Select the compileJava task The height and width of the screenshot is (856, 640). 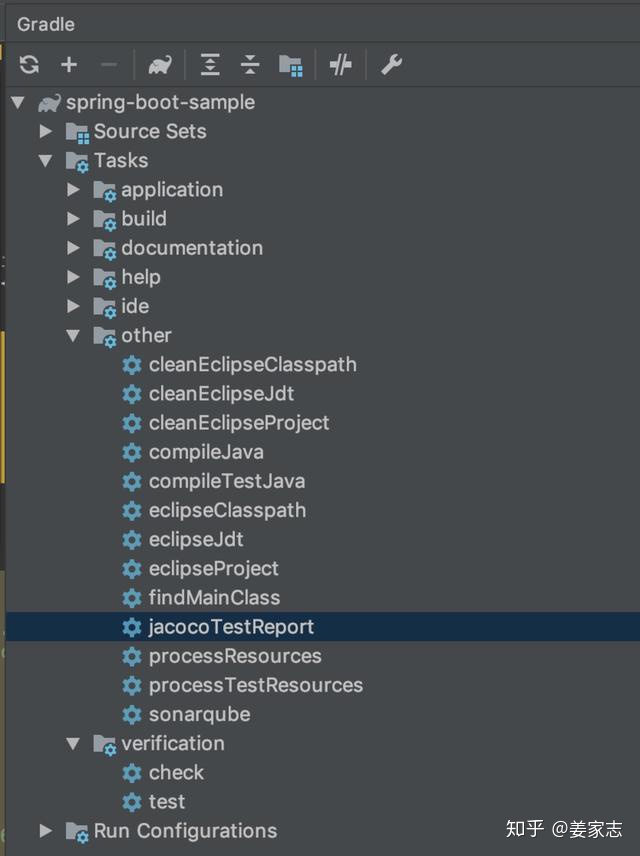(206, 452)
